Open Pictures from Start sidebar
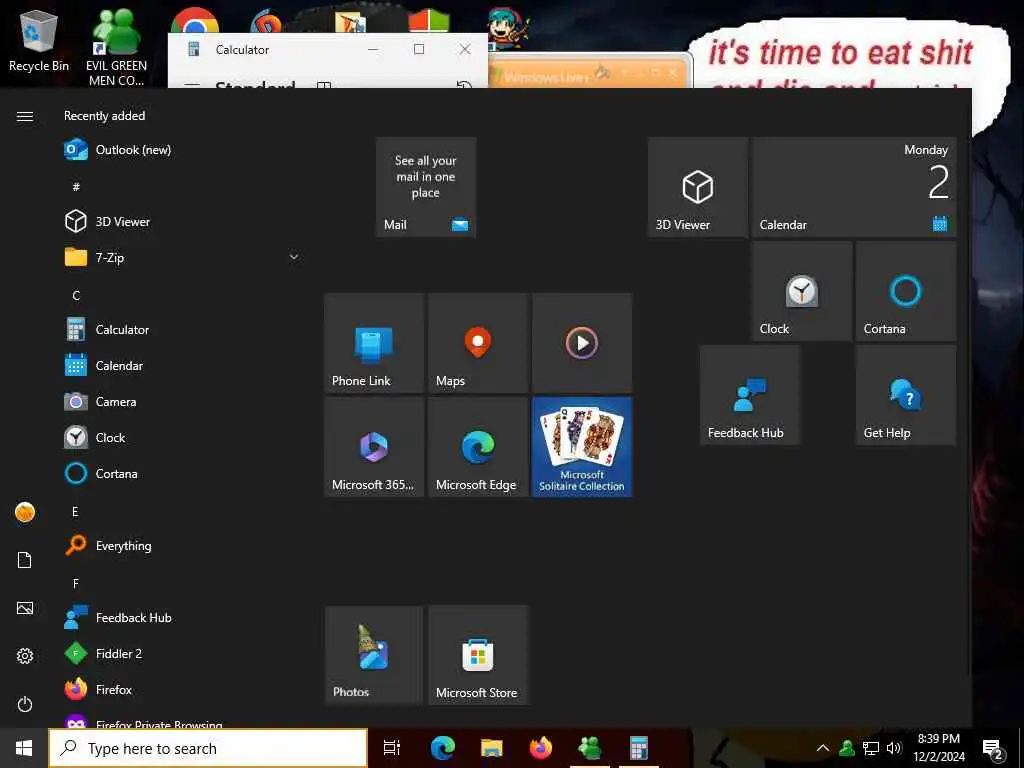 25,608
